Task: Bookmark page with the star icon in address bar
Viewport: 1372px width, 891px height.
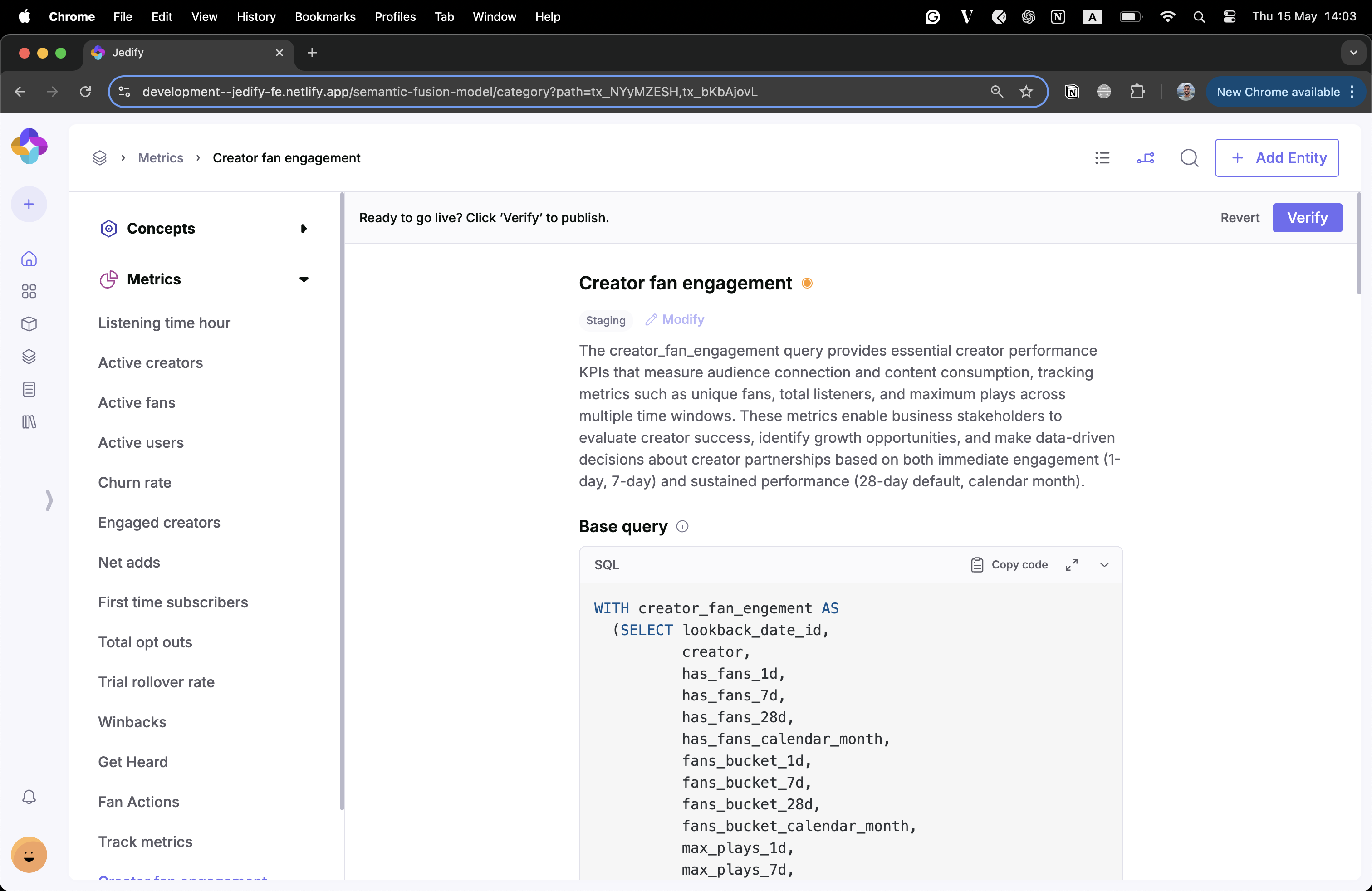Action: [1026, 92]
